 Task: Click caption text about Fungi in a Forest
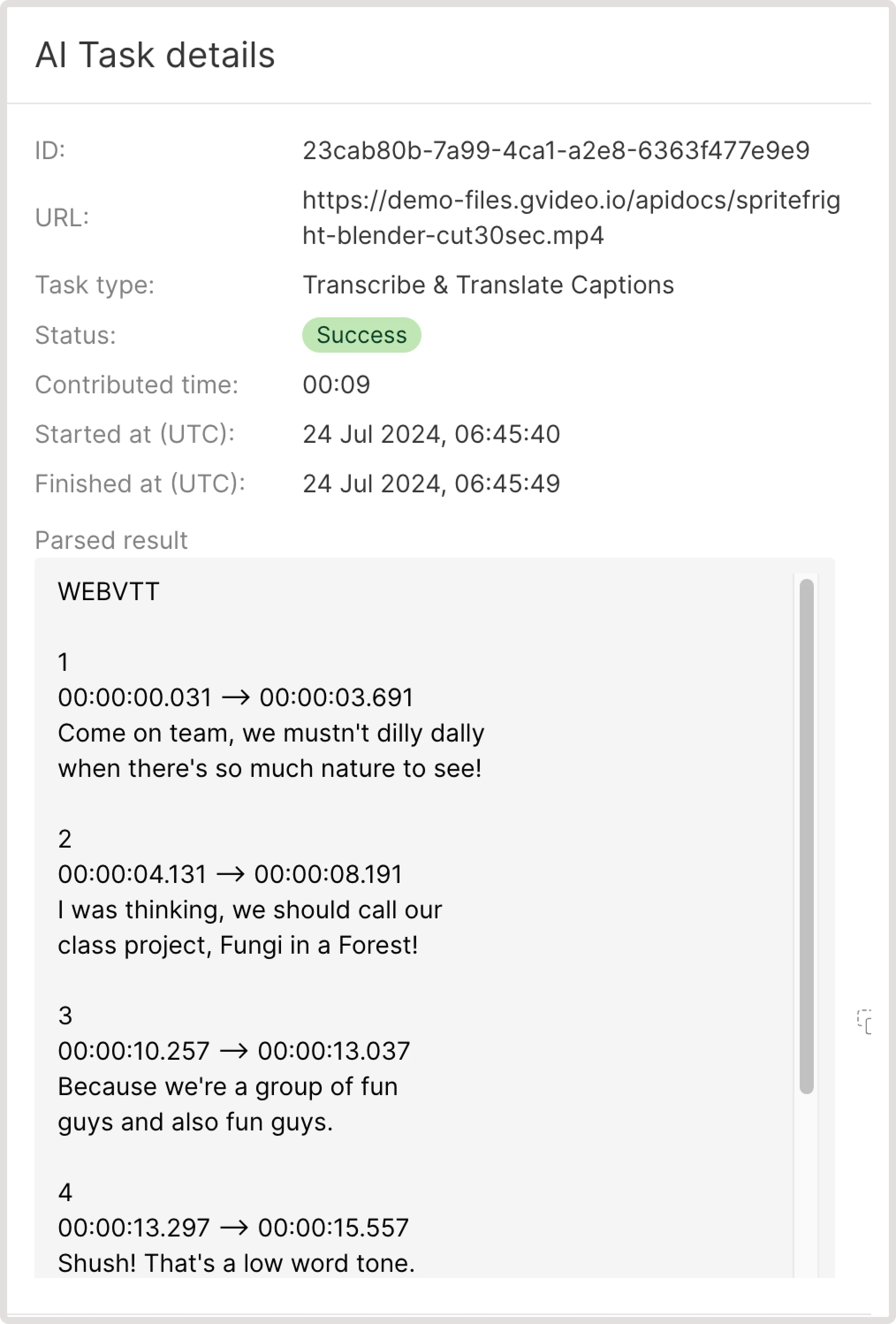click(238, 944)
